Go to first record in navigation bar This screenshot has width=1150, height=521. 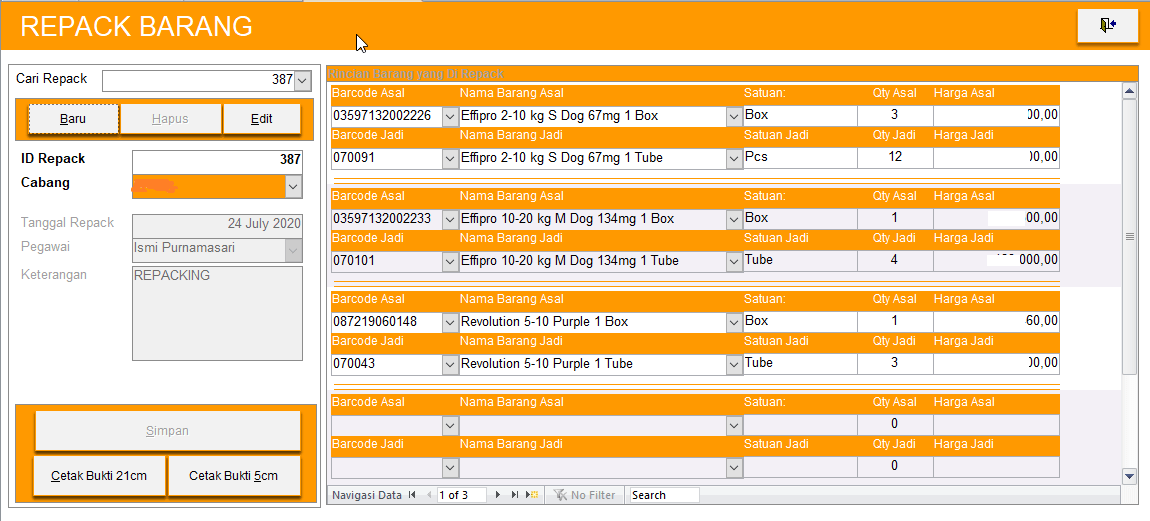pos(412,495)
